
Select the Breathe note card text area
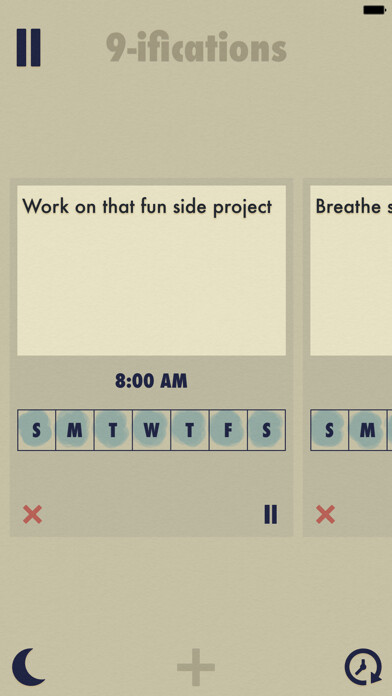pos(351,270)
